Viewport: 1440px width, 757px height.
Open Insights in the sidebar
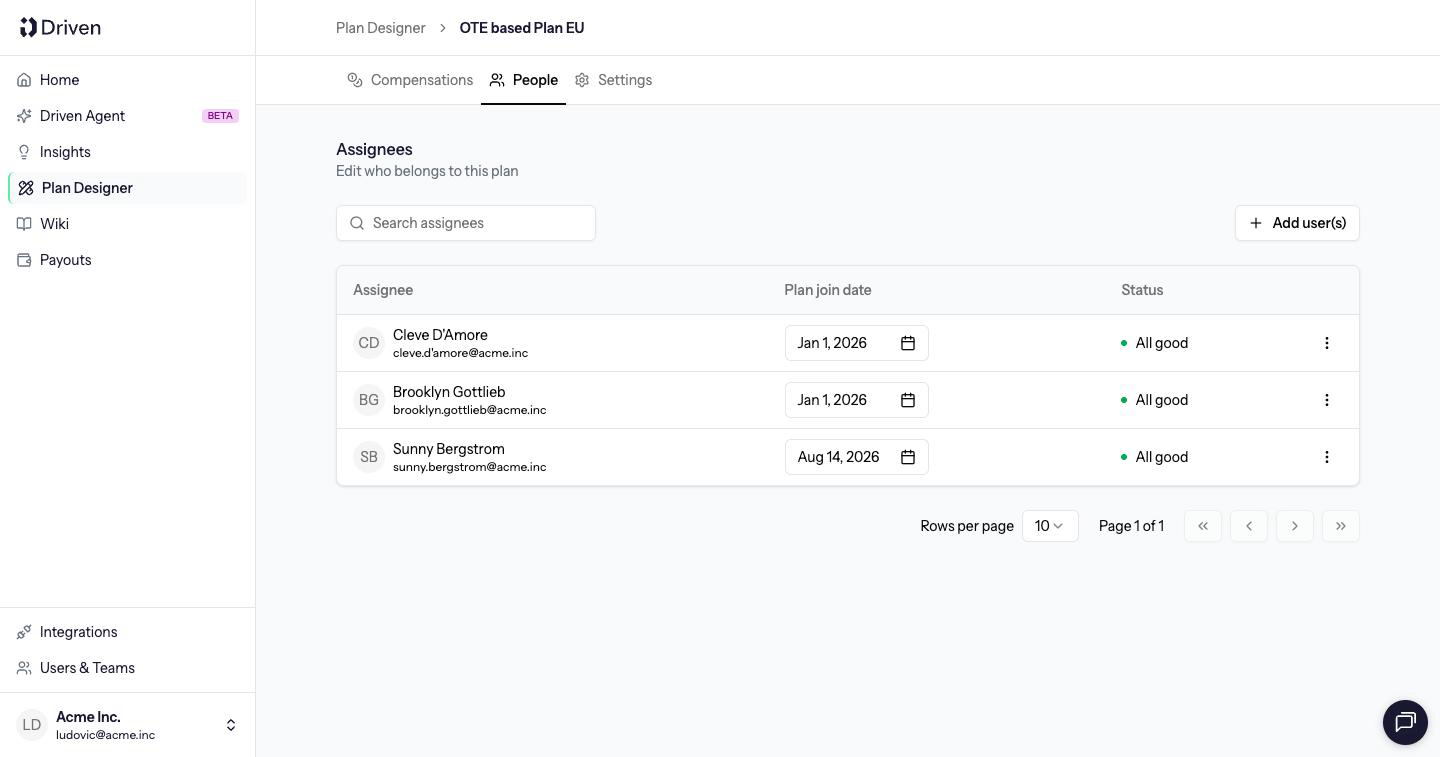[128, 152]
